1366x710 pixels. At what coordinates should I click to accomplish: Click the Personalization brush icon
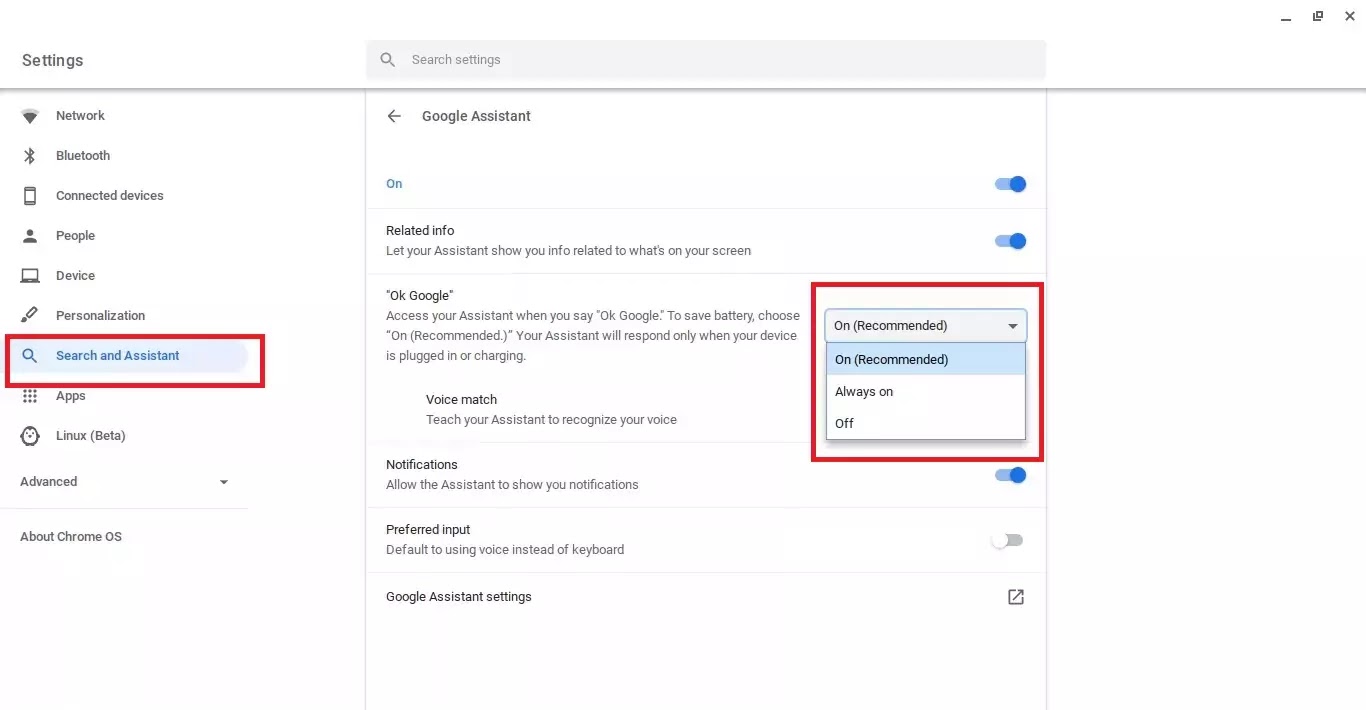pos(30,316)
